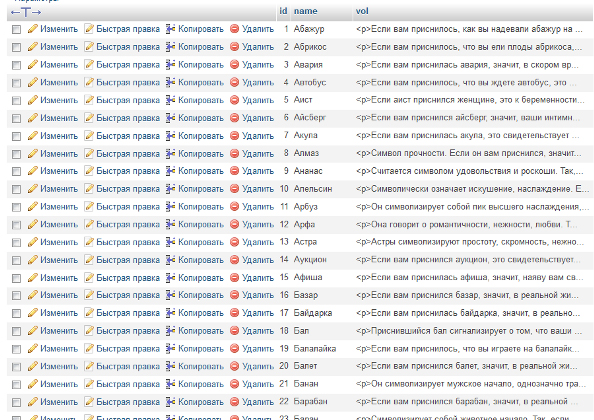This screenshot has height=420, width=594.
Task: Click the id cell 14
Action: tap(284, 260)
